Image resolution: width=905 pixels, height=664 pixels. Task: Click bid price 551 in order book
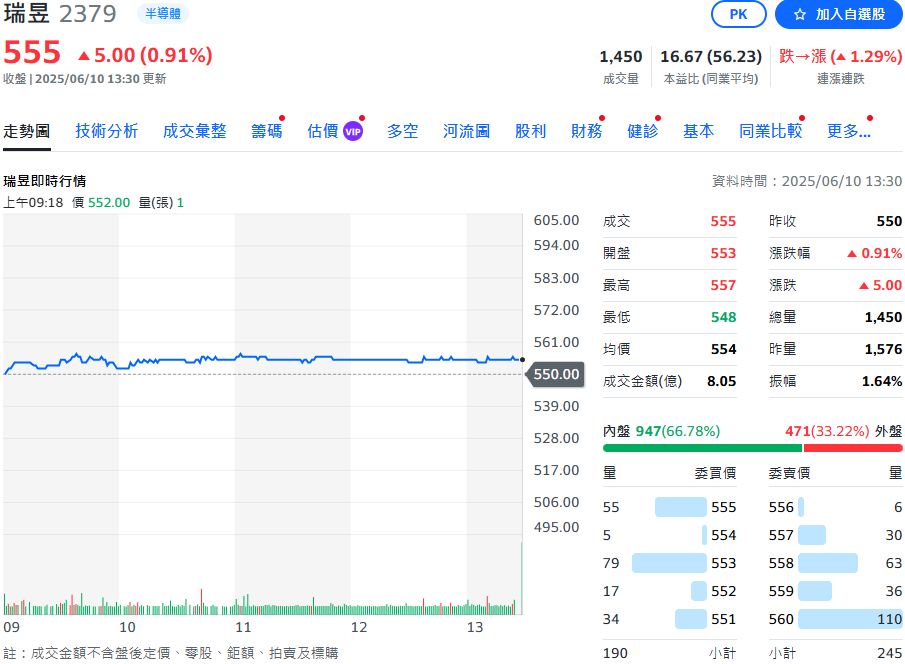click(724, 619)
